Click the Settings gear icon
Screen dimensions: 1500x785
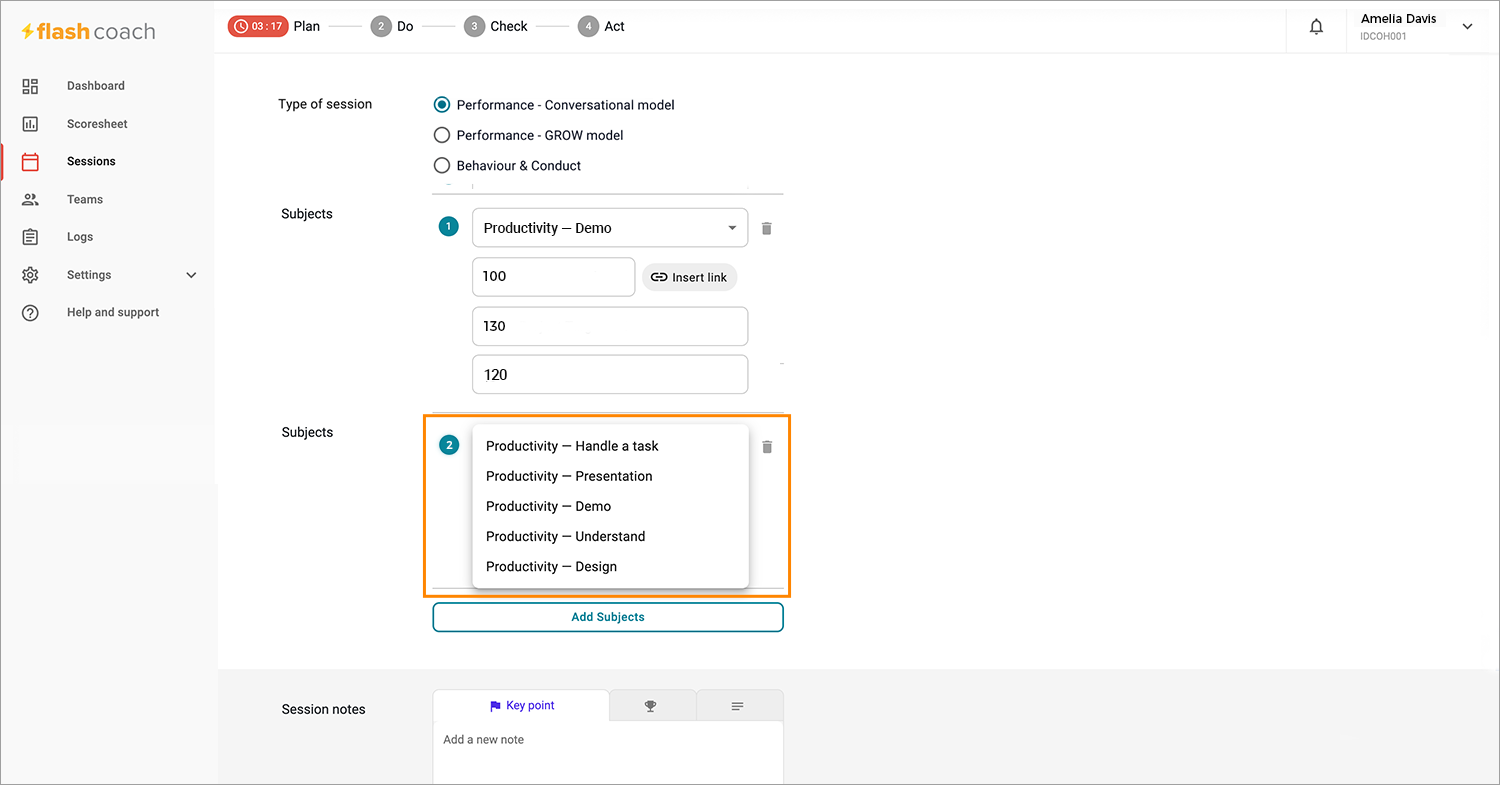tap(30, 275)
